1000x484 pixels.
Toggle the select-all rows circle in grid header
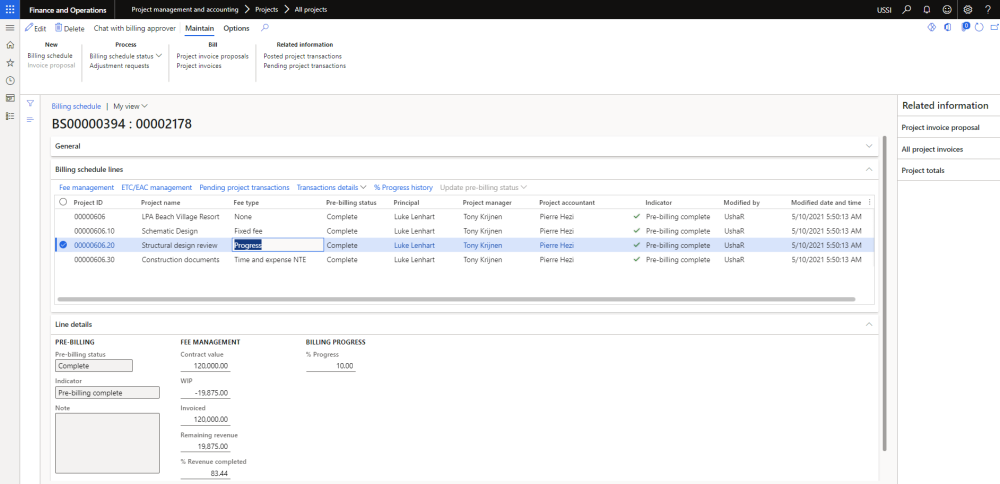[63, 202]
